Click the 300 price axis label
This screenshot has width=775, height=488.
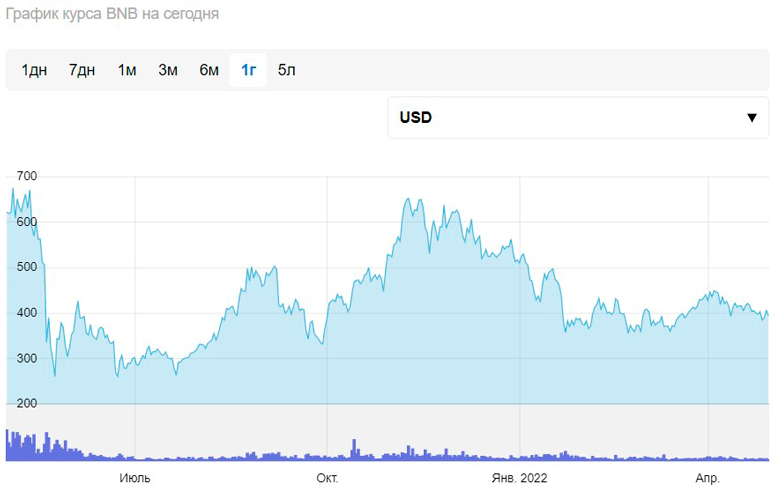pyautogui.click(x=26, y=358)
